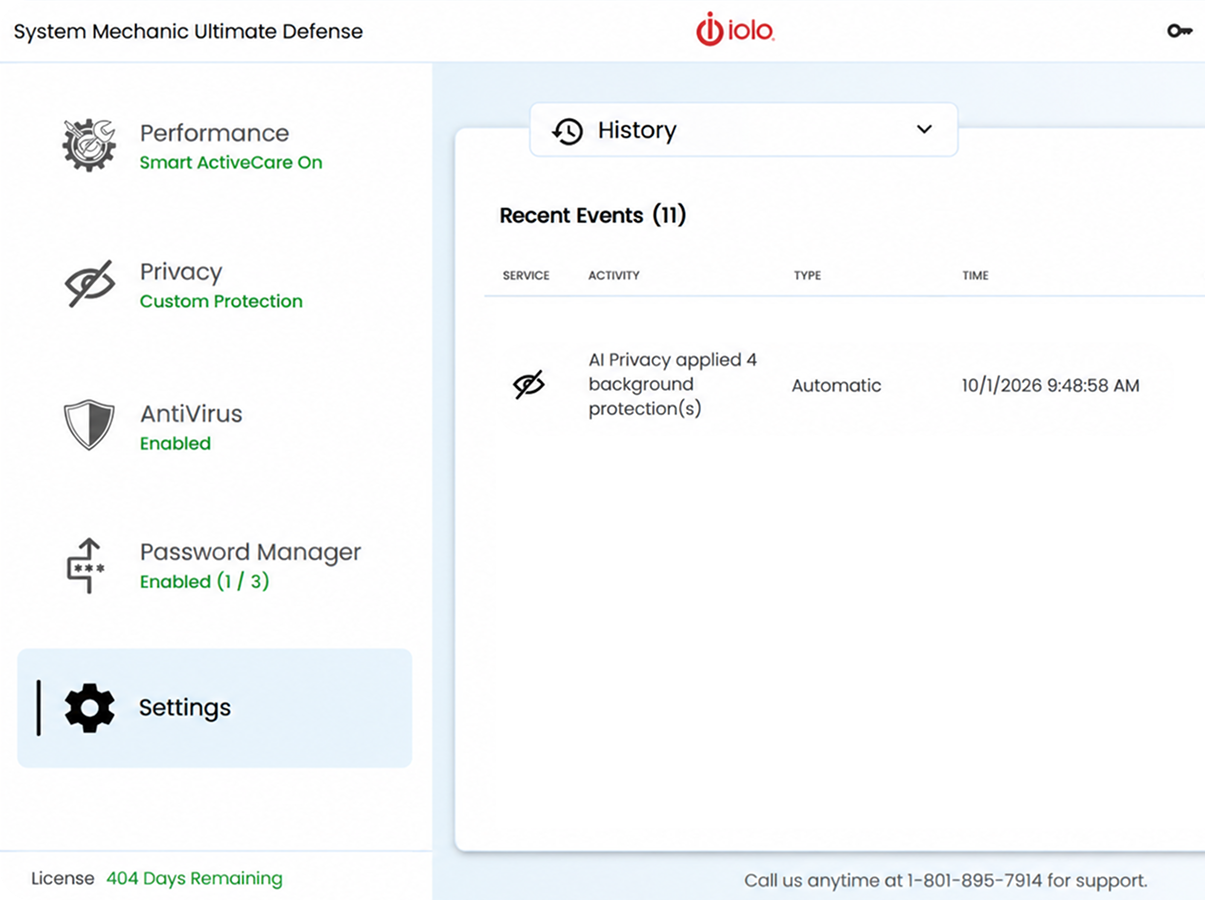Click the Custom Protection status text

[x=221, y=301]
